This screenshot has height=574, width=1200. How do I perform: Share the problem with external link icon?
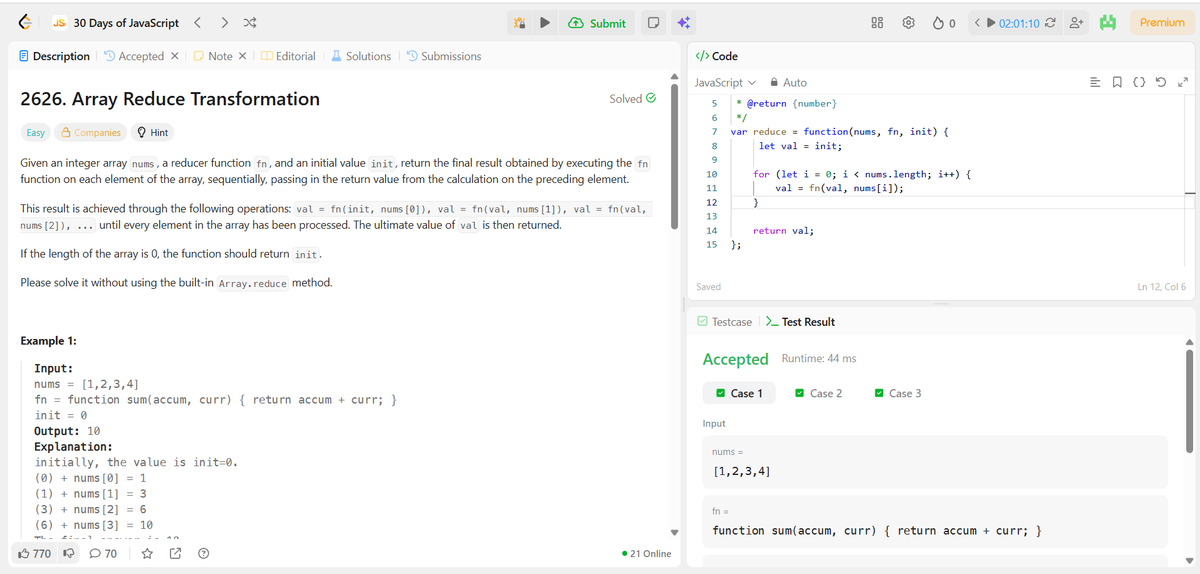point(176,553)
